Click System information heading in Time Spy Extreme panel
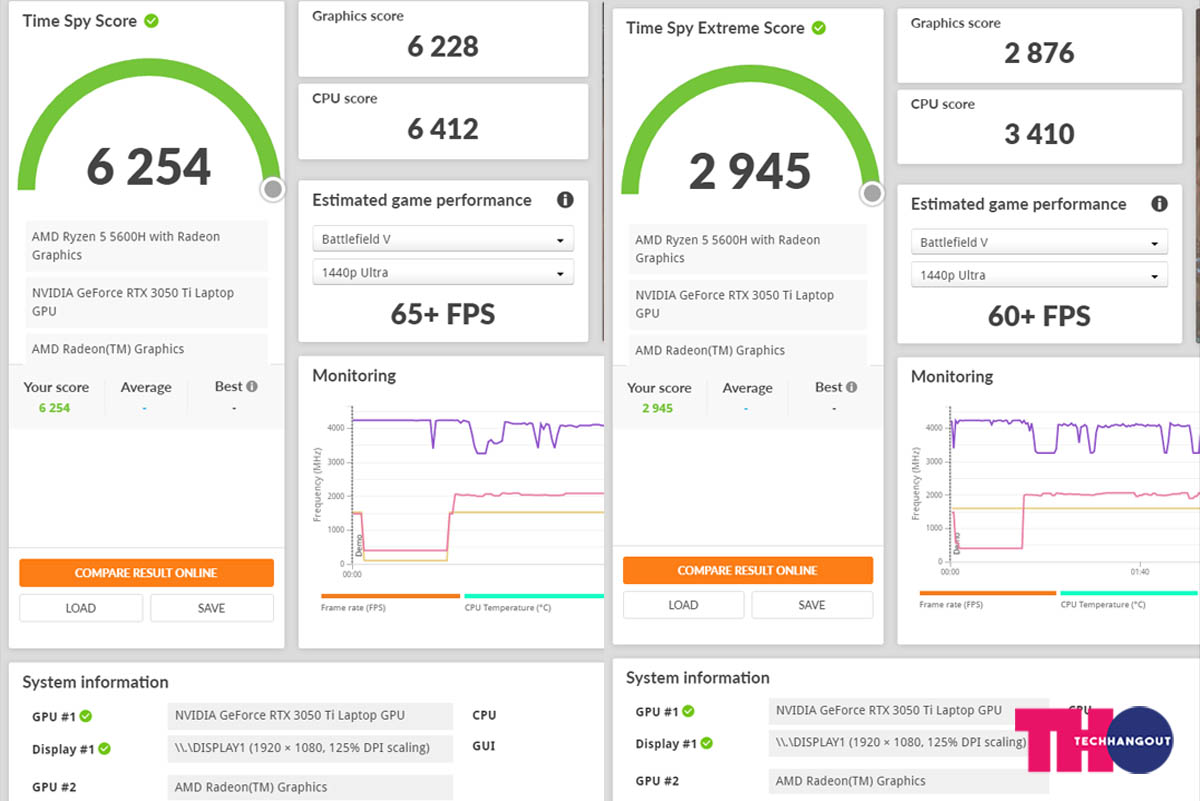The height and width of the screenshot is (801, 1200). click(698, 678)
